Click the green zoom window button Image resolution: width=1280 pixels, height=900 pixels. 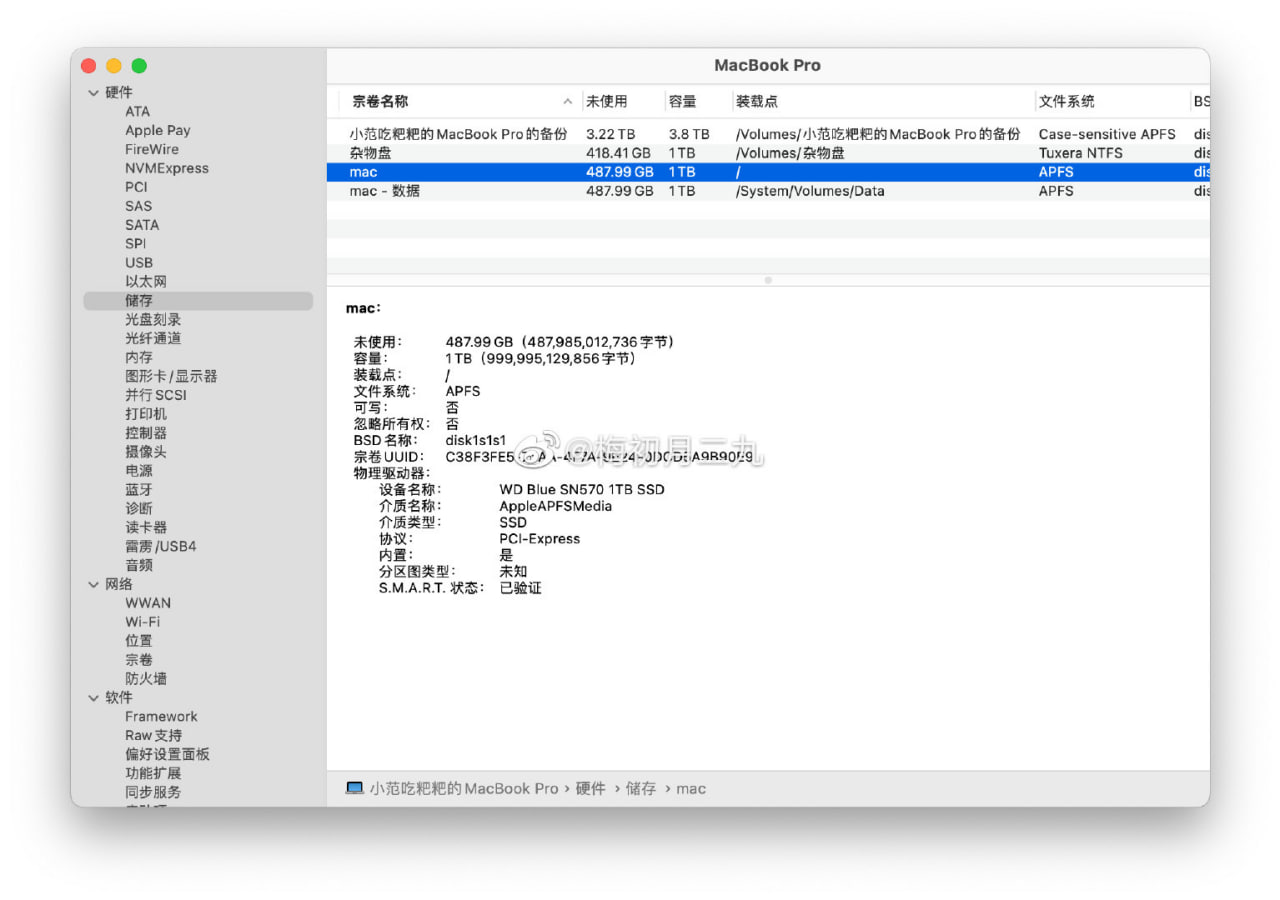[139, 66]
